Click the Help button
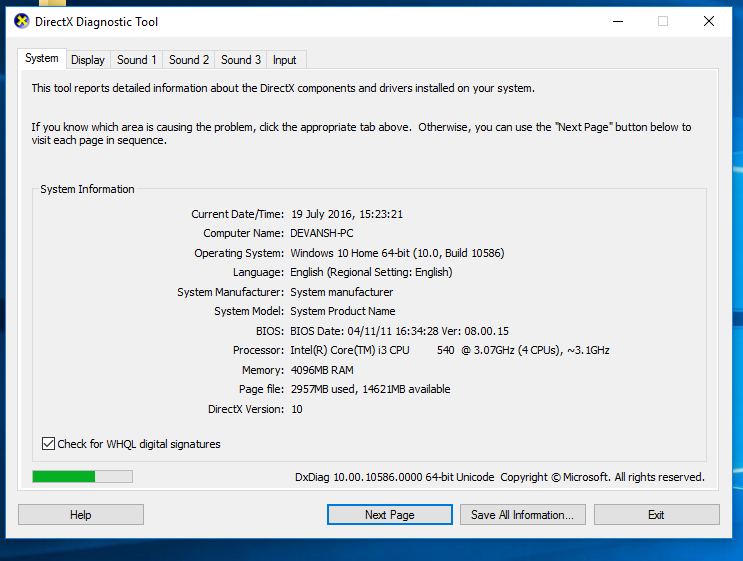Image resolution: width=743 pixels, height=561 pixels. pyautogui.click(x=81, y=515)
